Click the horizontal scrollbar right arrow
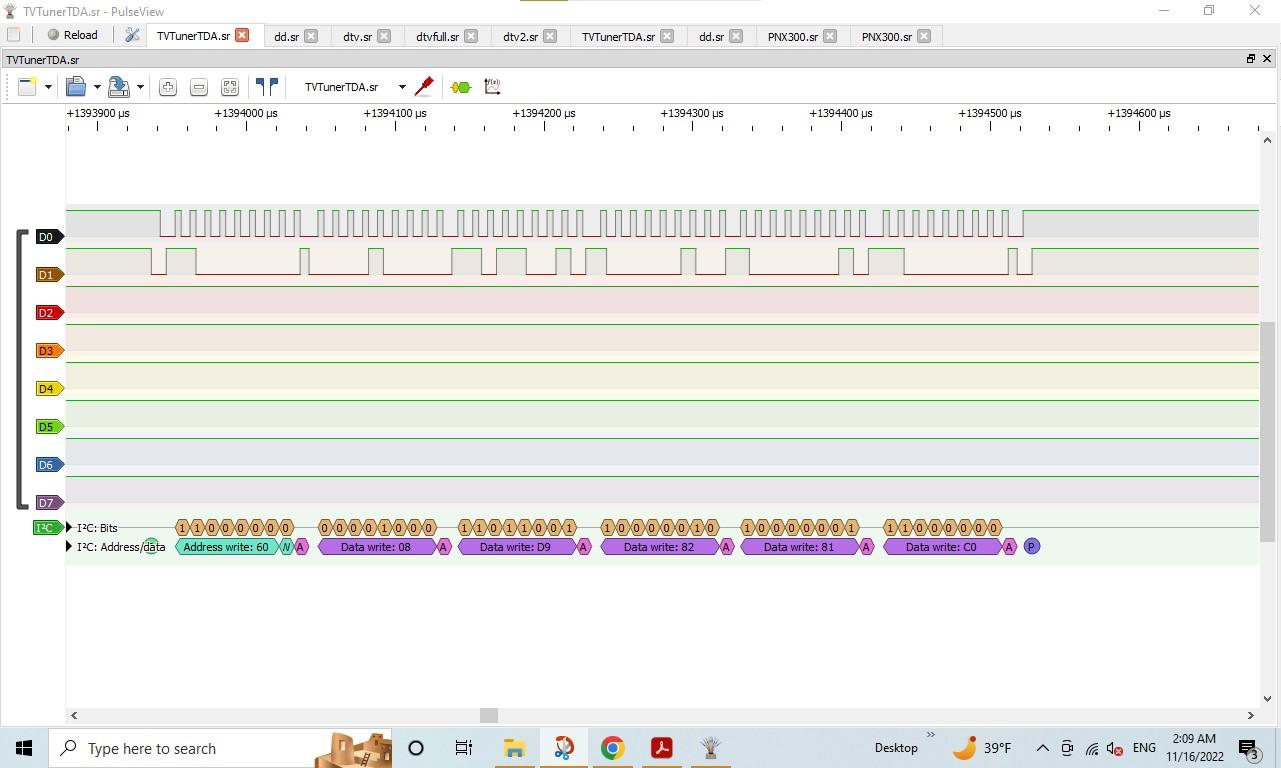 pos(1250,715)
